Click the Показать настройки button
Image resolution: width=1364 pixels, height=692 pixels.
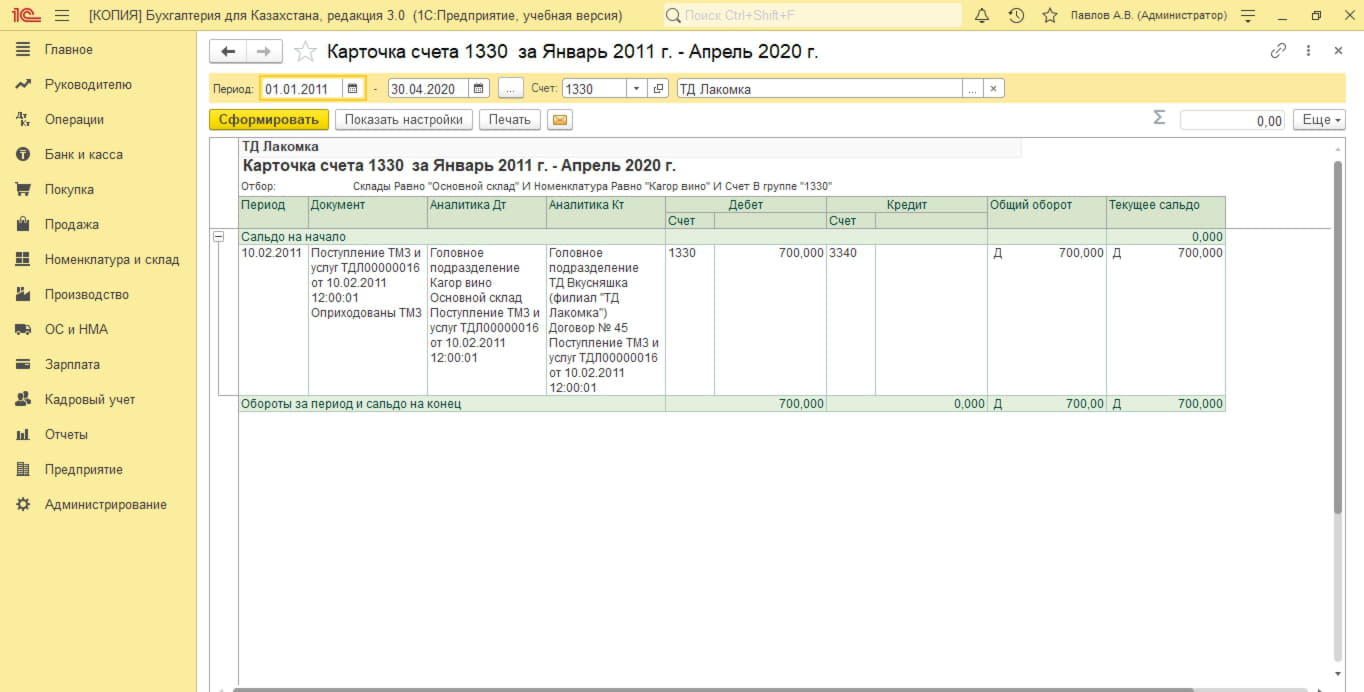point(403,120)
